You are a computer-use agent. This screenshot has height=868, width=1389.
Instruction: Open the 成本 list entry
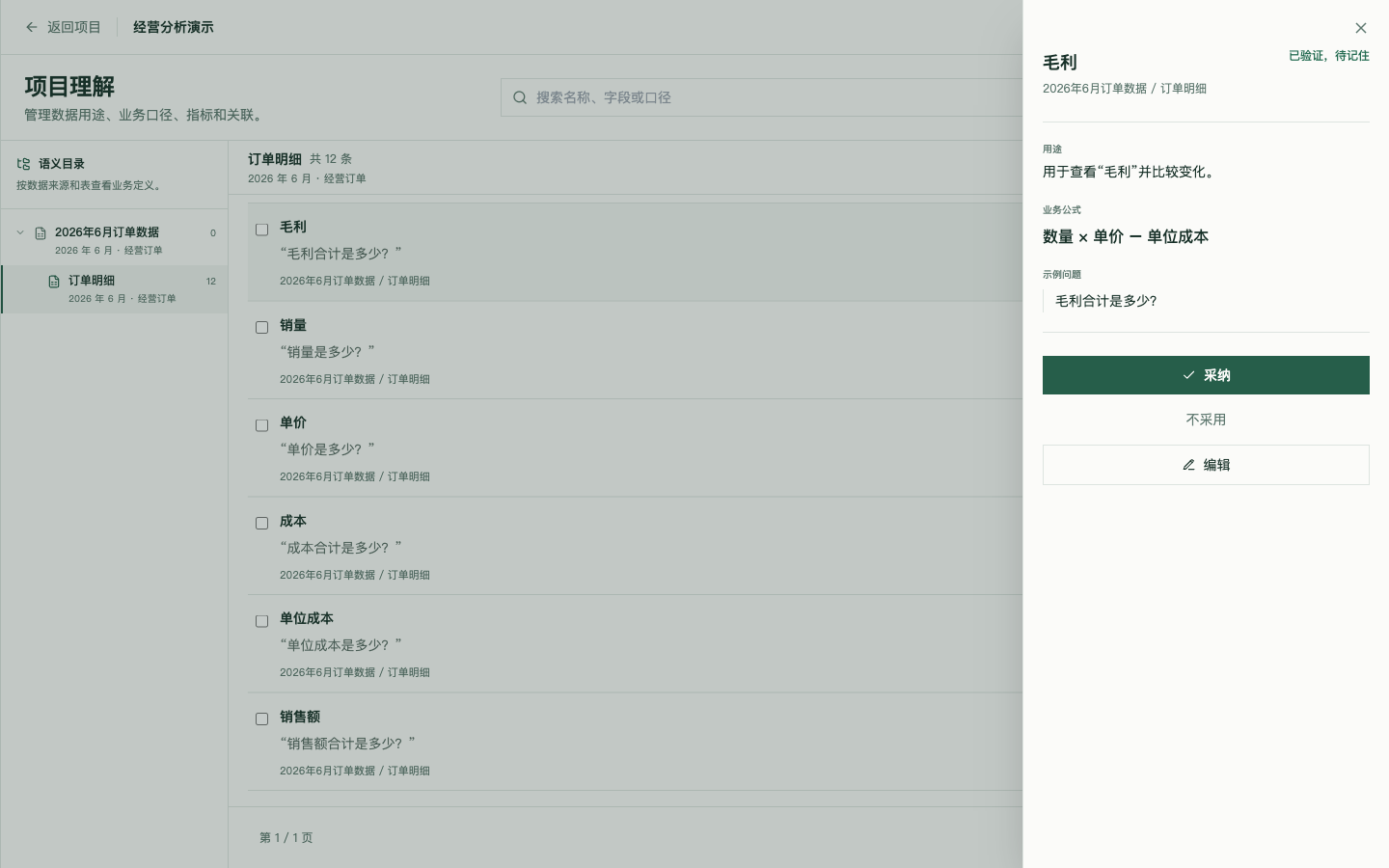click(635, 546)
